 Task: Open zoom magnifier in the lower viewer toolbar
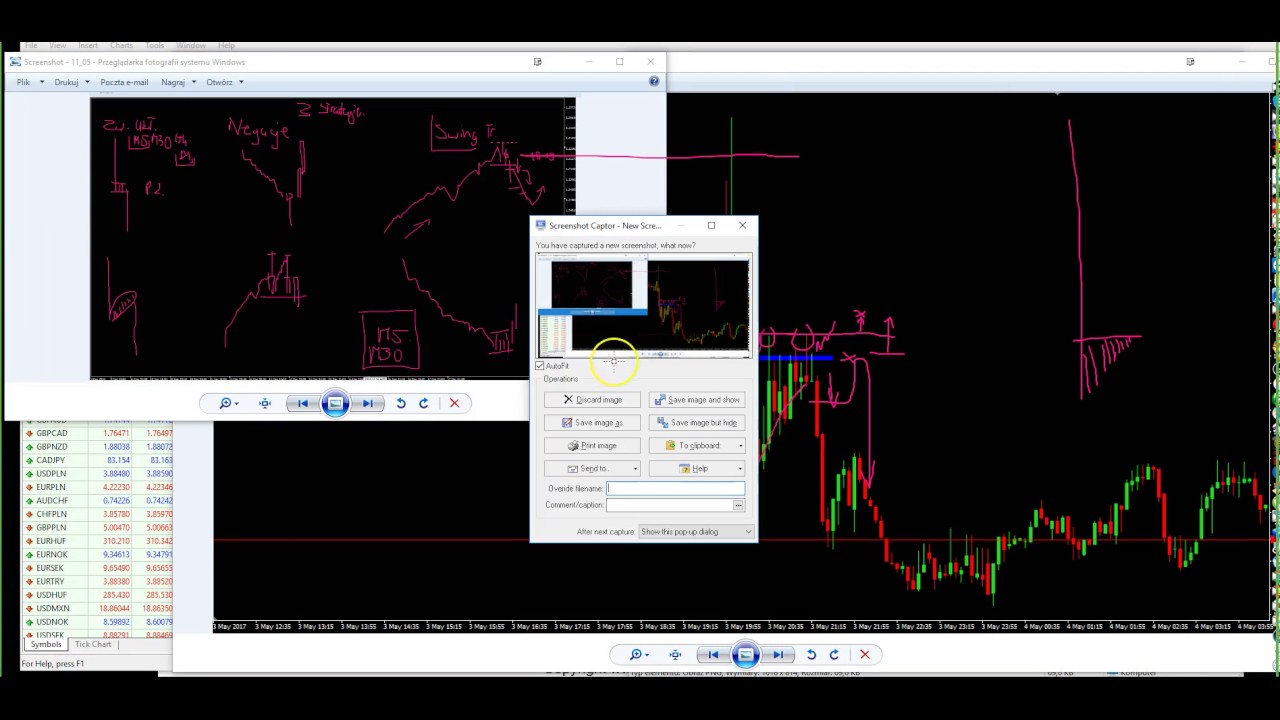point(639,655)
